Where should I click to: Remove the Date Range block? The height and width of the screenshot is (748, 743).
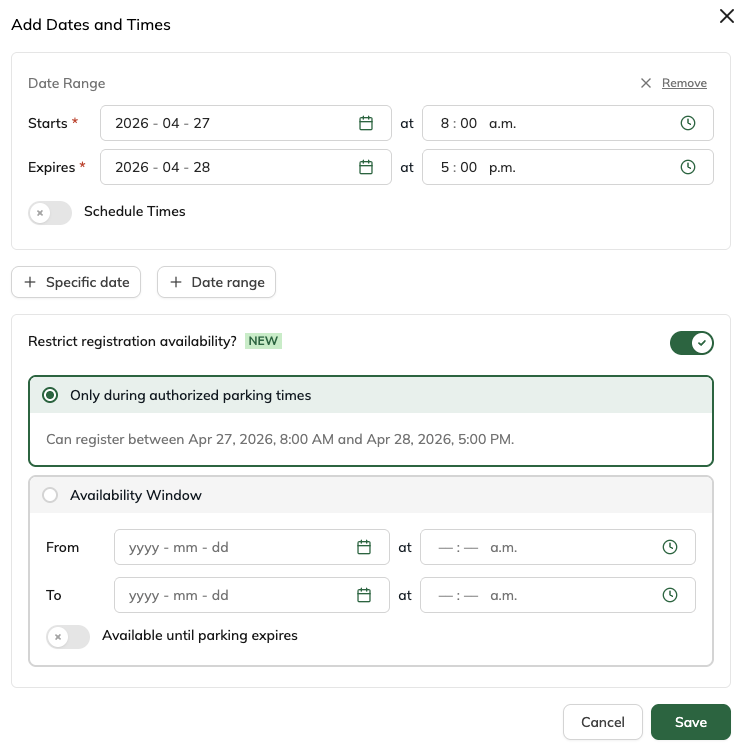tap(684, 83)
